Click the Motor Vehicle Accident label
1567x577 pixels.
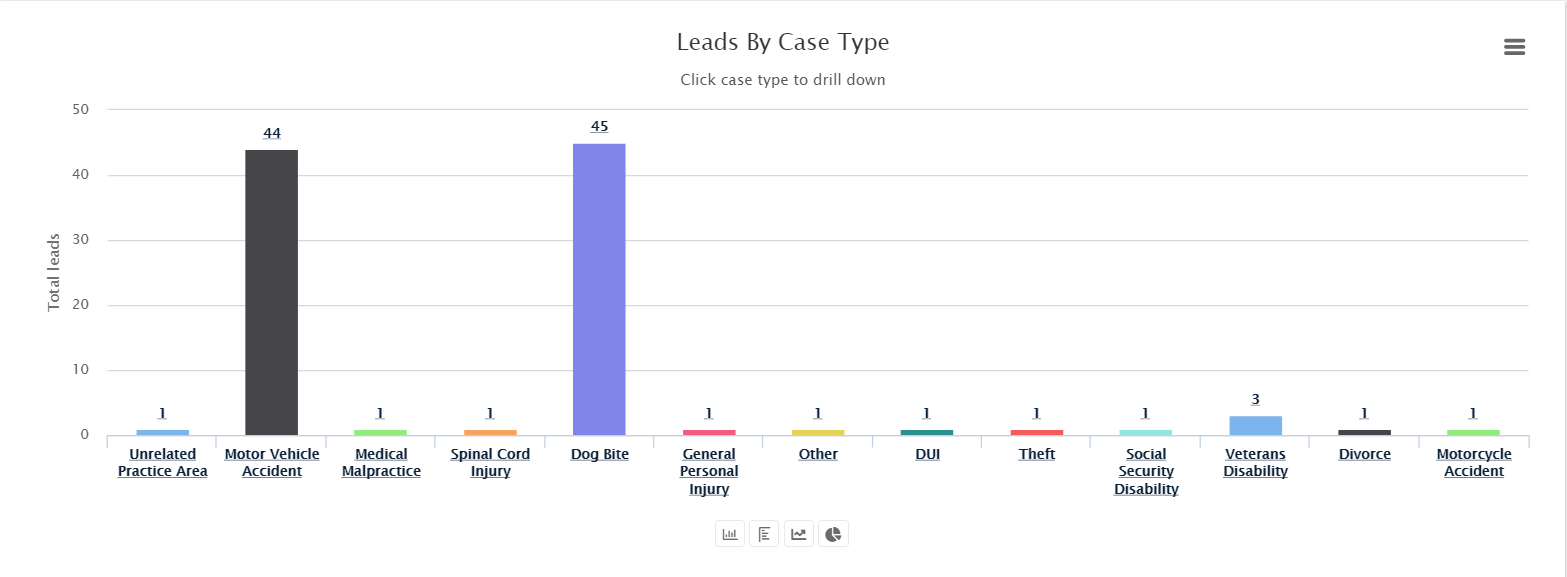[x=272, y=463]
